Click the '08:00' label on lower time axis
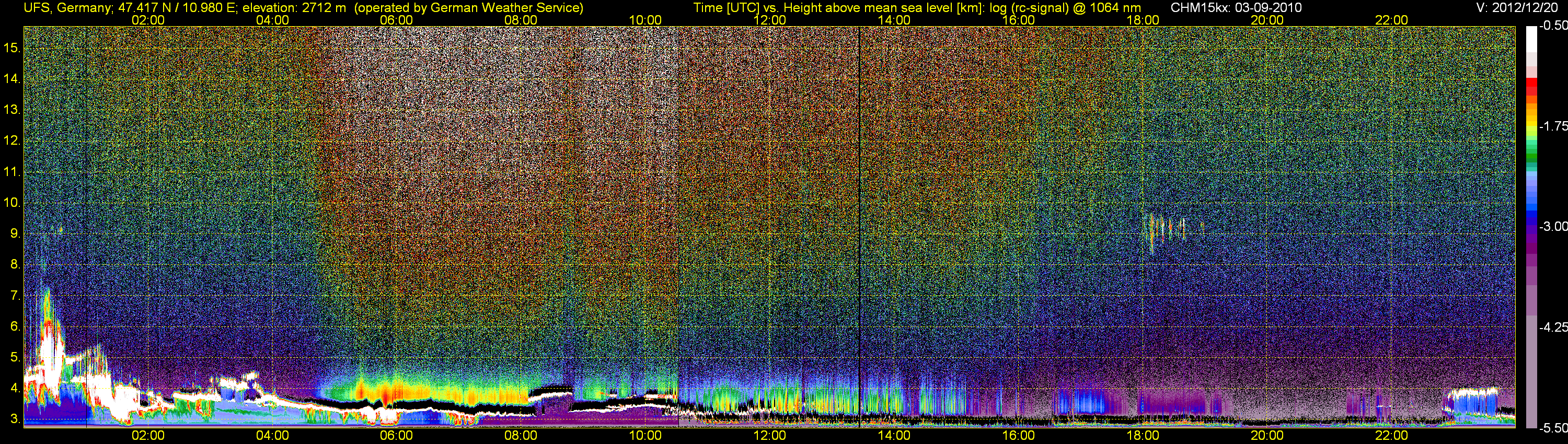This screenshot has height=444, width=1568. pos(521,436)
